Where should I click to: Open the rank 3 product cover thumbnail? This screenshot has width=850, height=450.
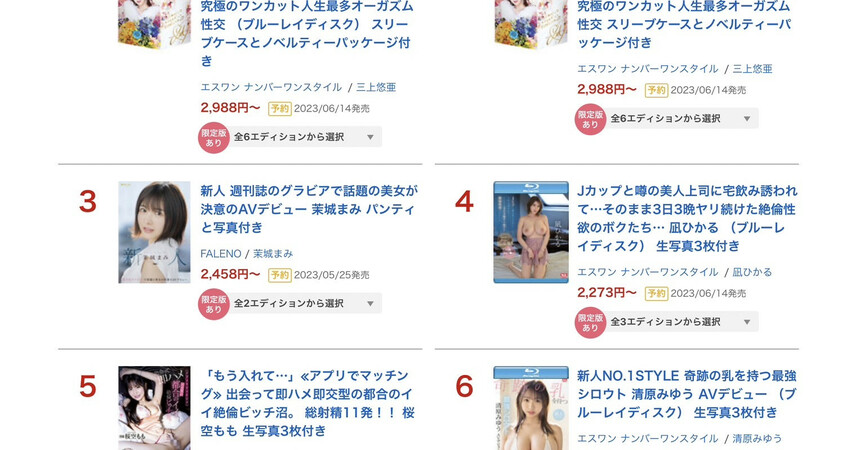[154, 232]
